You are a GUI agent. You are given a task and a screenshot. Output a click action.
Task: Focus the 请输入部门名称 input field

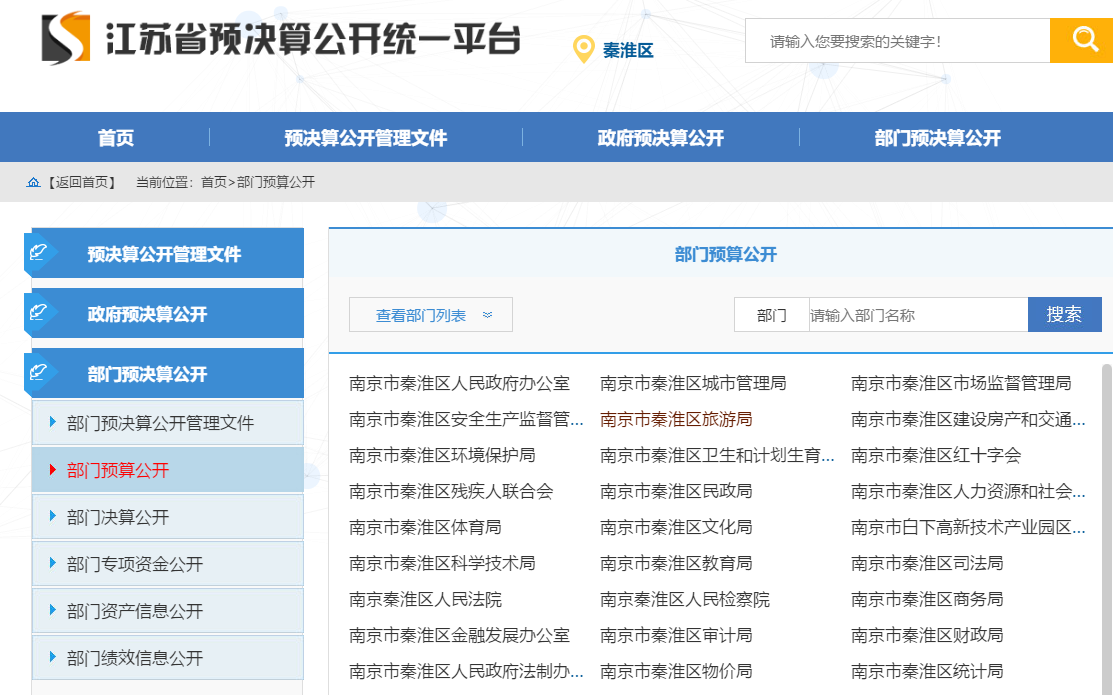coord(917,315)
